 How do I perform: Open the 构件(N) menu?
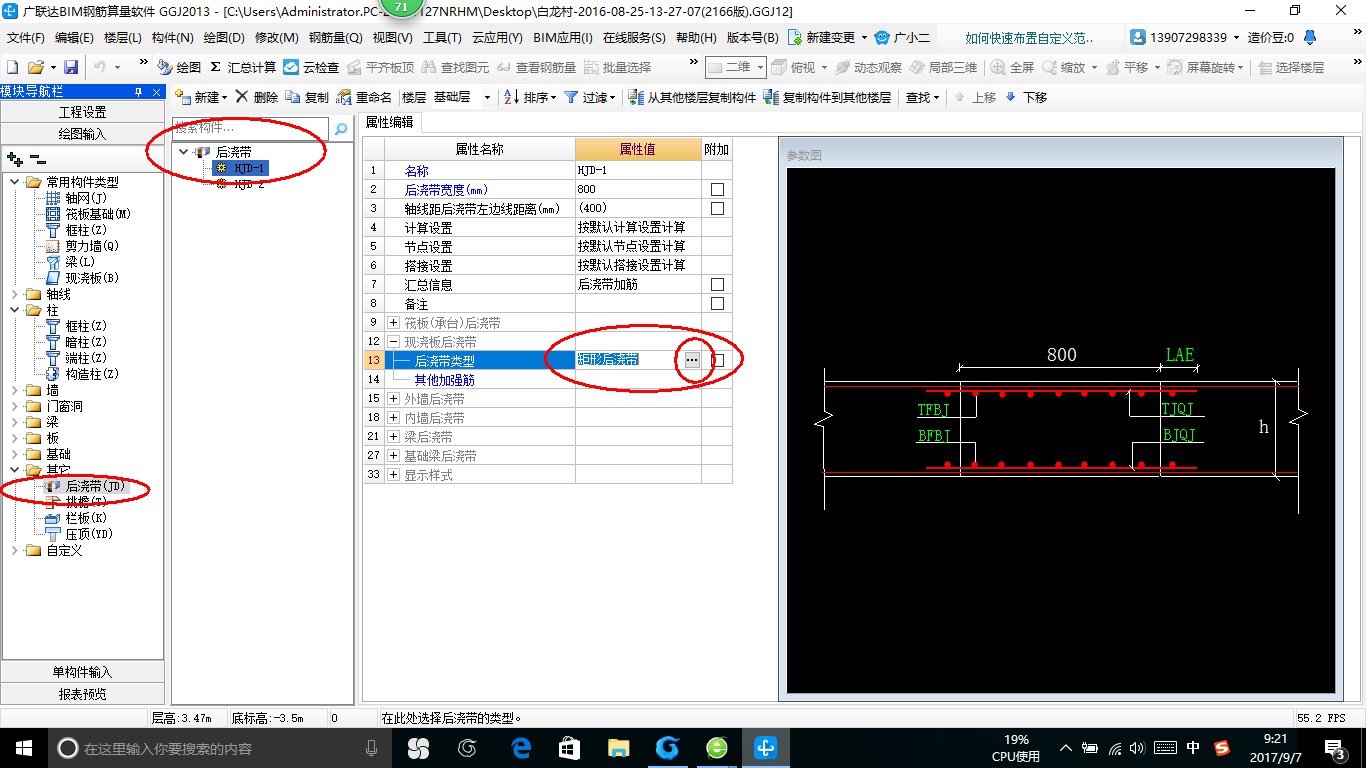tap(172, 38)
